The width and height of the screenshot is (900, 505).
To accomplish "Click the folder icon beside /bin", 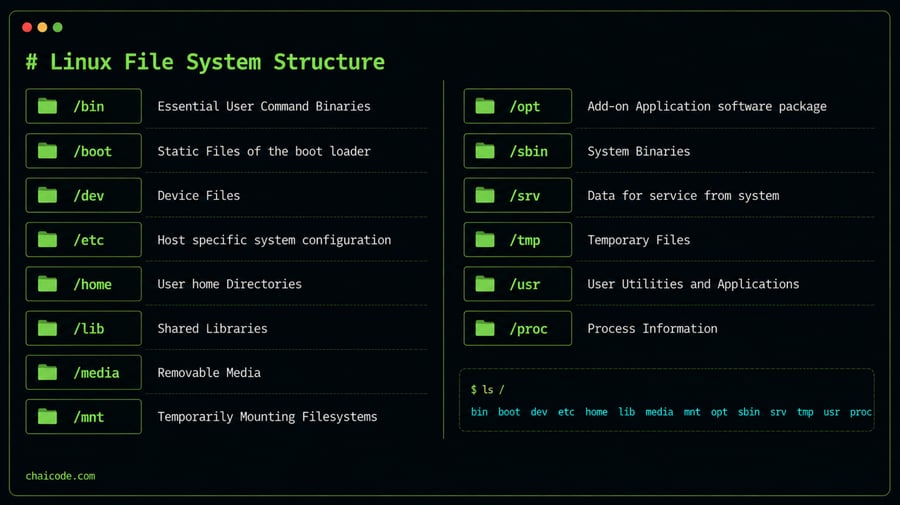I will point(47,106).
